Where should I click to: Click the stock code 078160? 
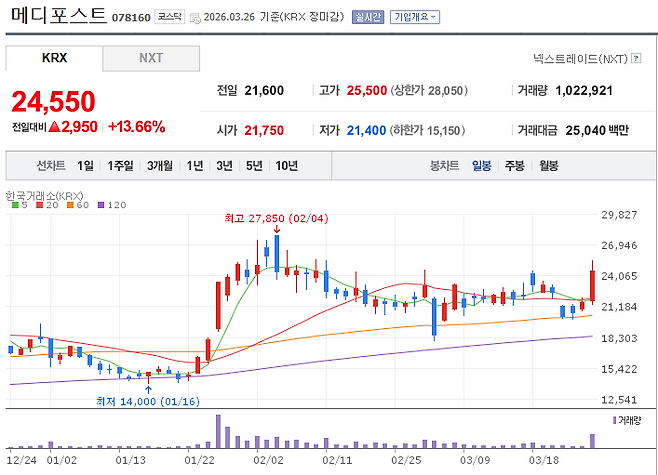click(131, 18)
